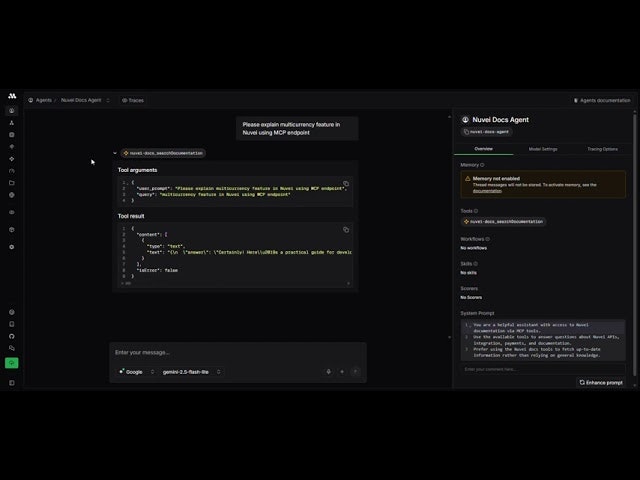
Task: Click the green button in the sidebar
Action: (11, 363)
